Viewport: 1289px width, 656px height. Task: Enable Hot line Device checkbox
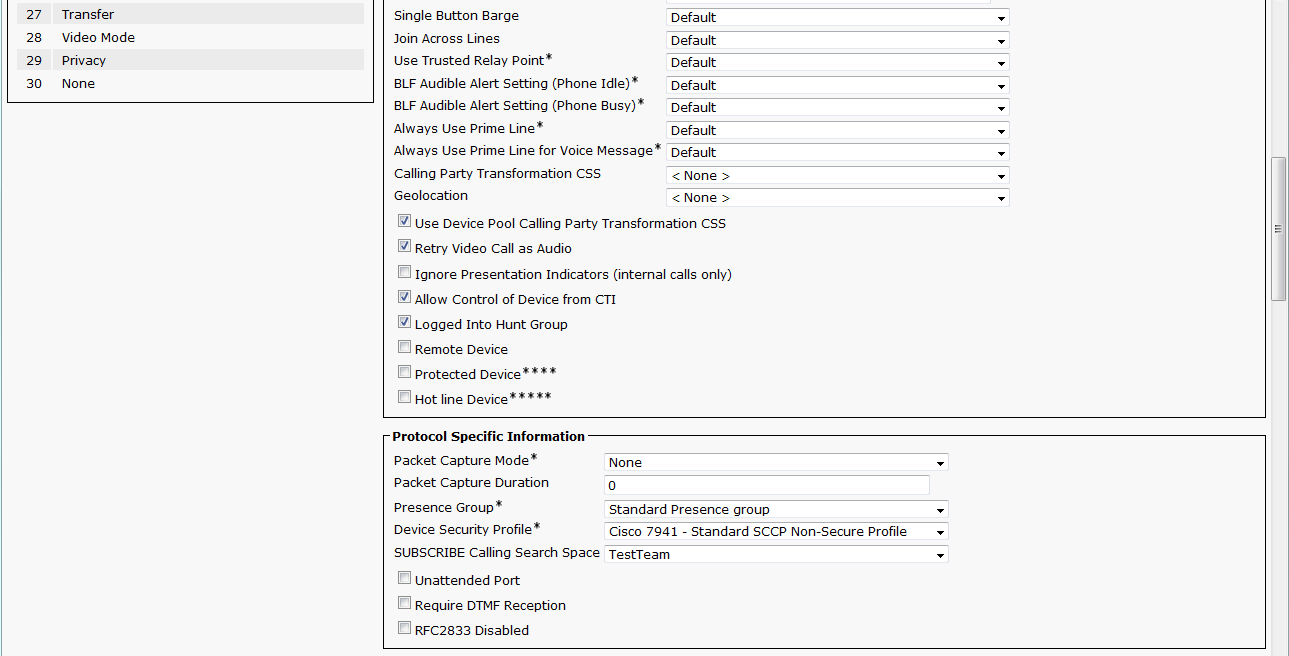(405, 397)
